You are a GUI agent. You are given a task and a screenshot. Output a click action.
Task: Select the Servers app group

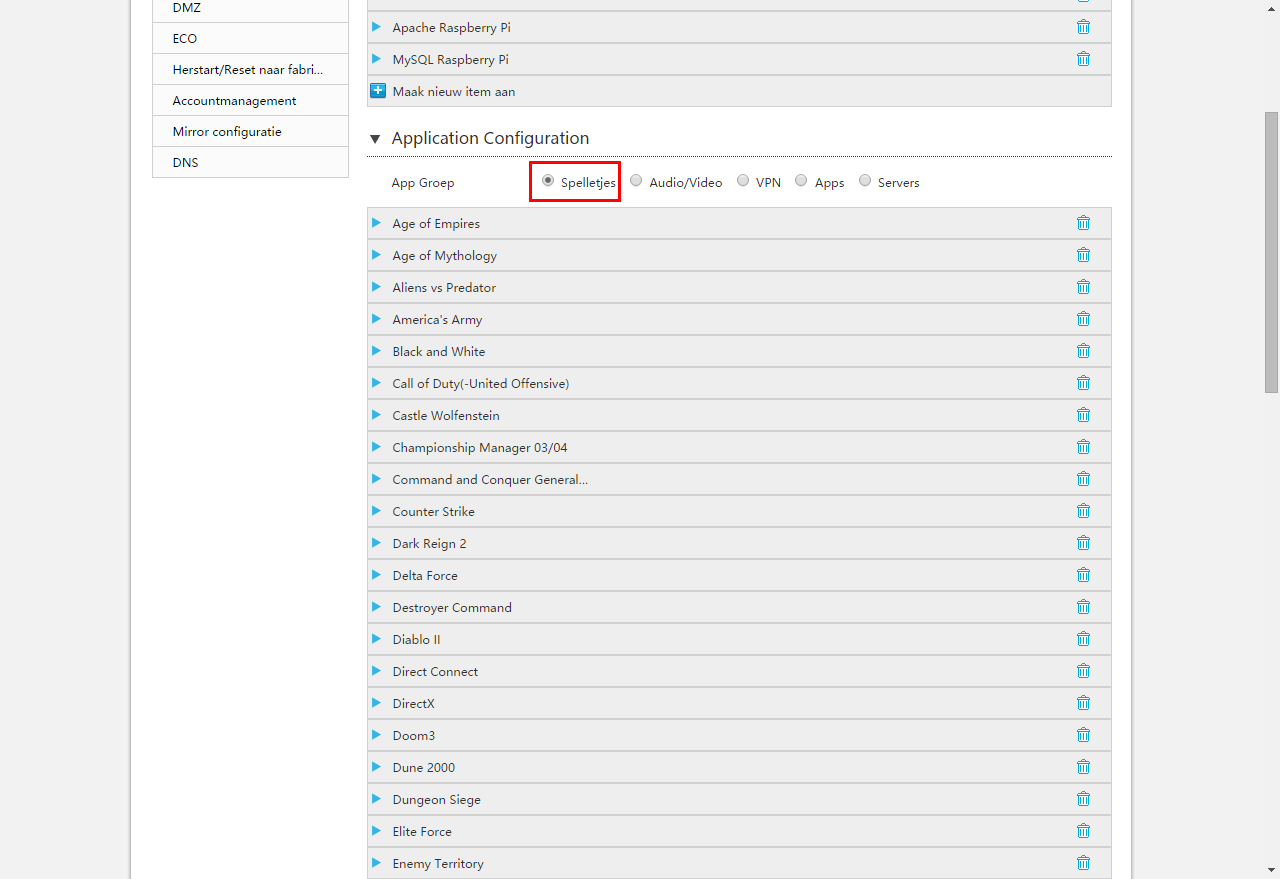[x=865, y=181]
